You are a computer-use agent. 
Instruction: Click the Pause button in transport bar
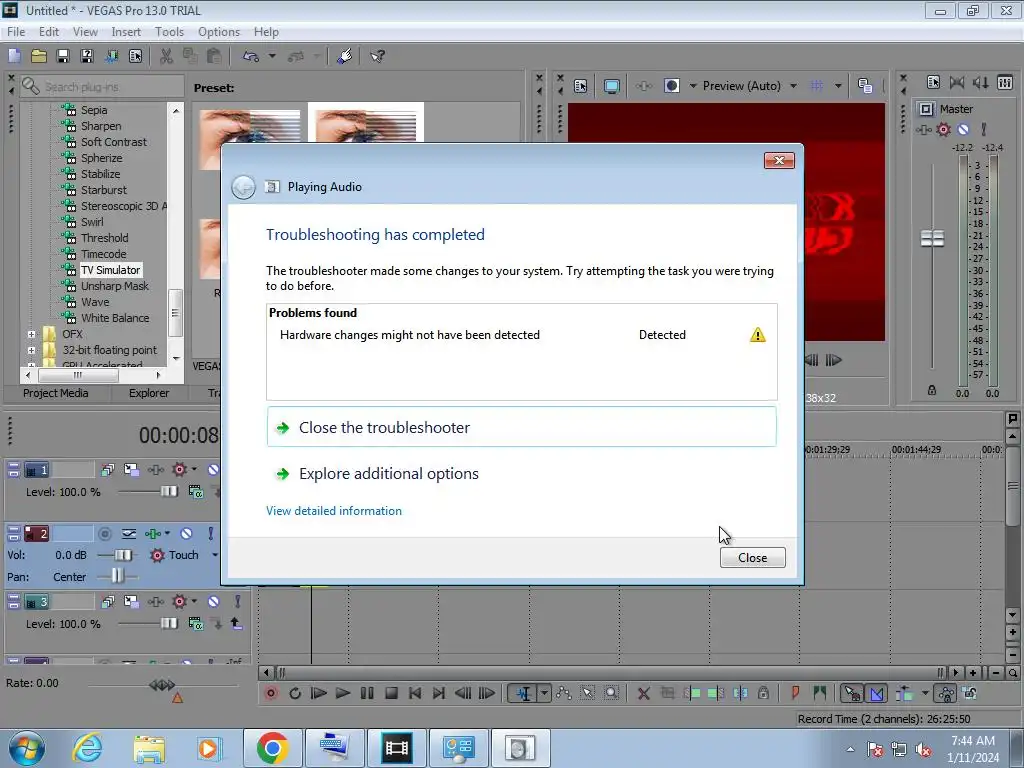pyautogui.click(x=367, y=693)
